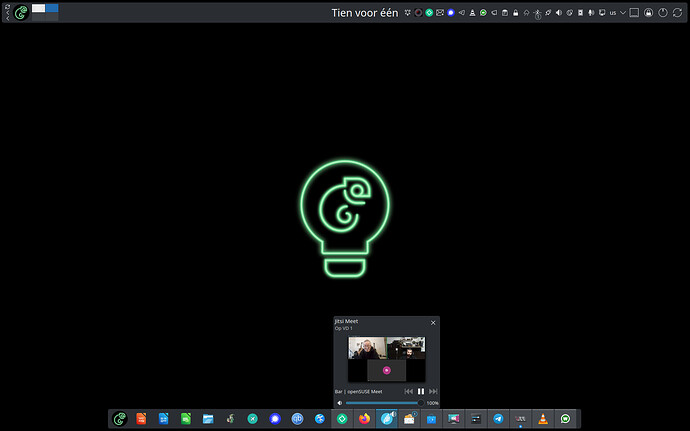Screen dimensions: 690x431
Task: Skip to previous track in Jitsi Meet tooltip
Action: [x=409, y=391]
